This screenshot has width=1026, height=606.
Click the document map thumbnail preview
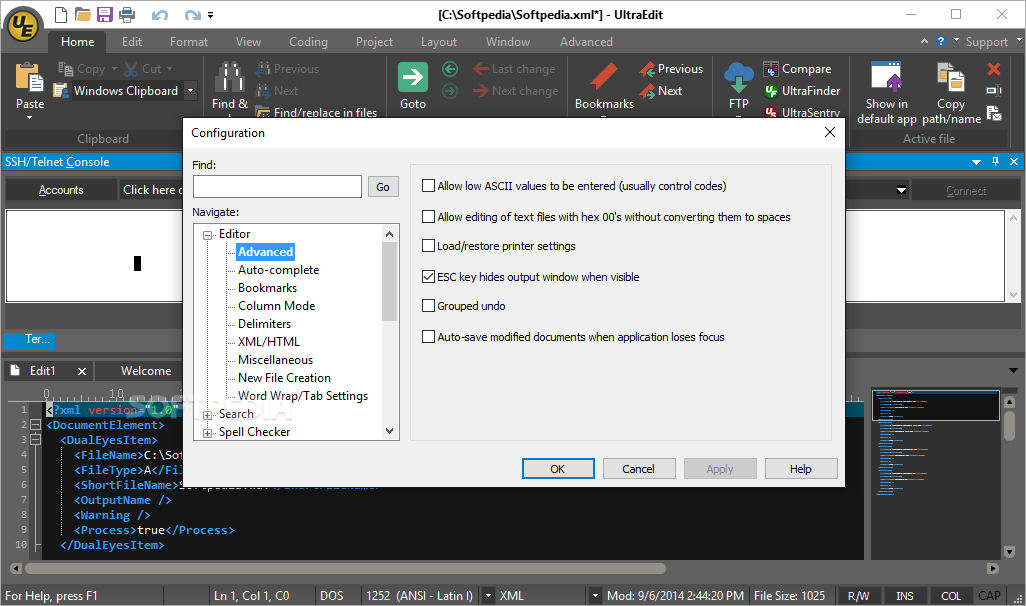[x=936, y=404]
